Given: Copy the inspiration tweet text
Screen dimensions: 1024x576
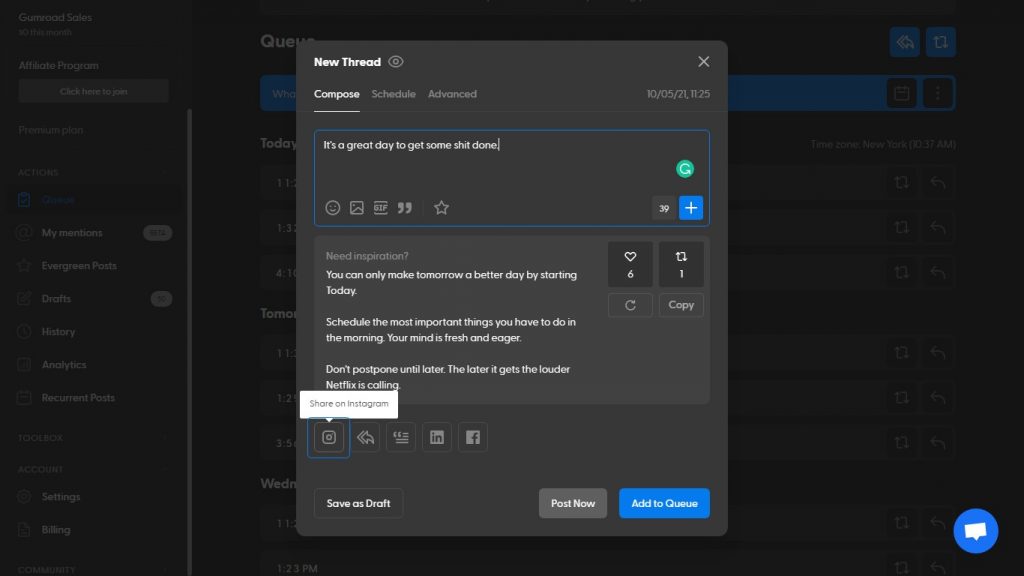Looking at the screenshot, I should coord(681,305).
